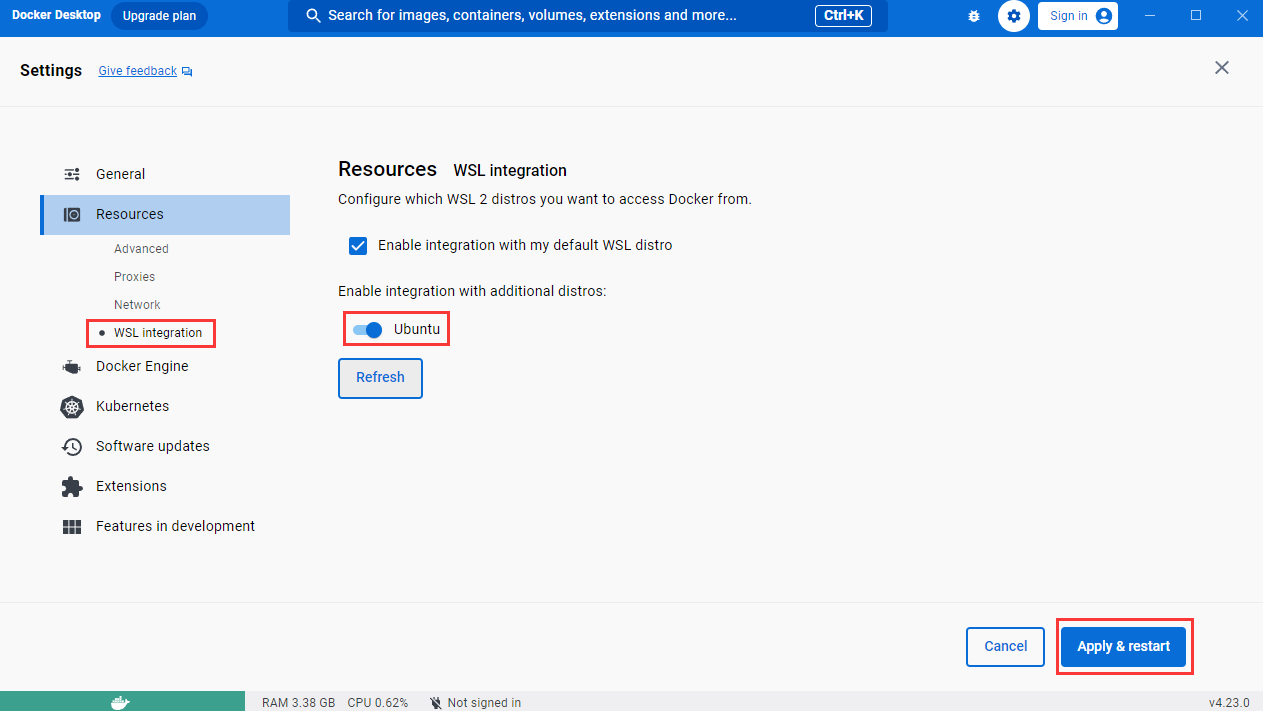Open the General settings section
This screenshot has height=711, width=1263.
(x=165, y=174)
